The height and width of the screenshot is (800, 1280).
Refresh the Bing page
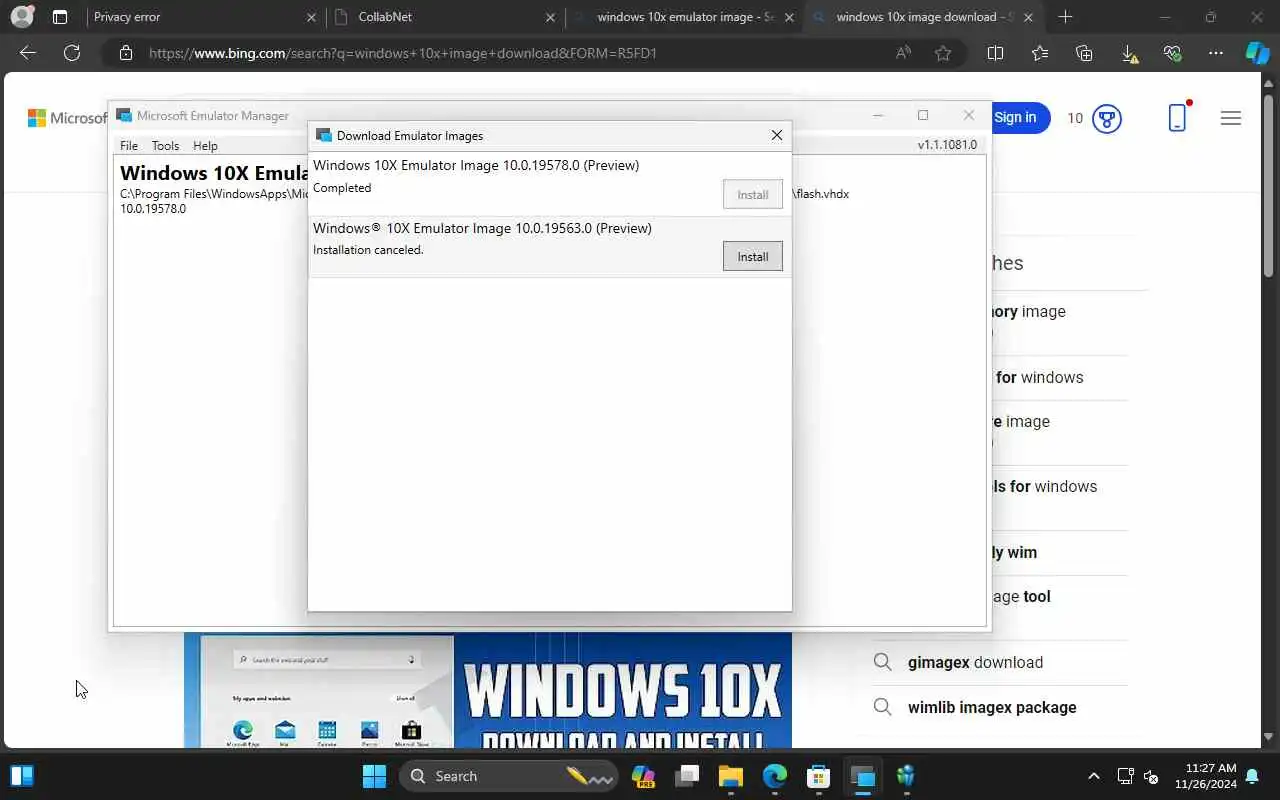coord(72,53)
